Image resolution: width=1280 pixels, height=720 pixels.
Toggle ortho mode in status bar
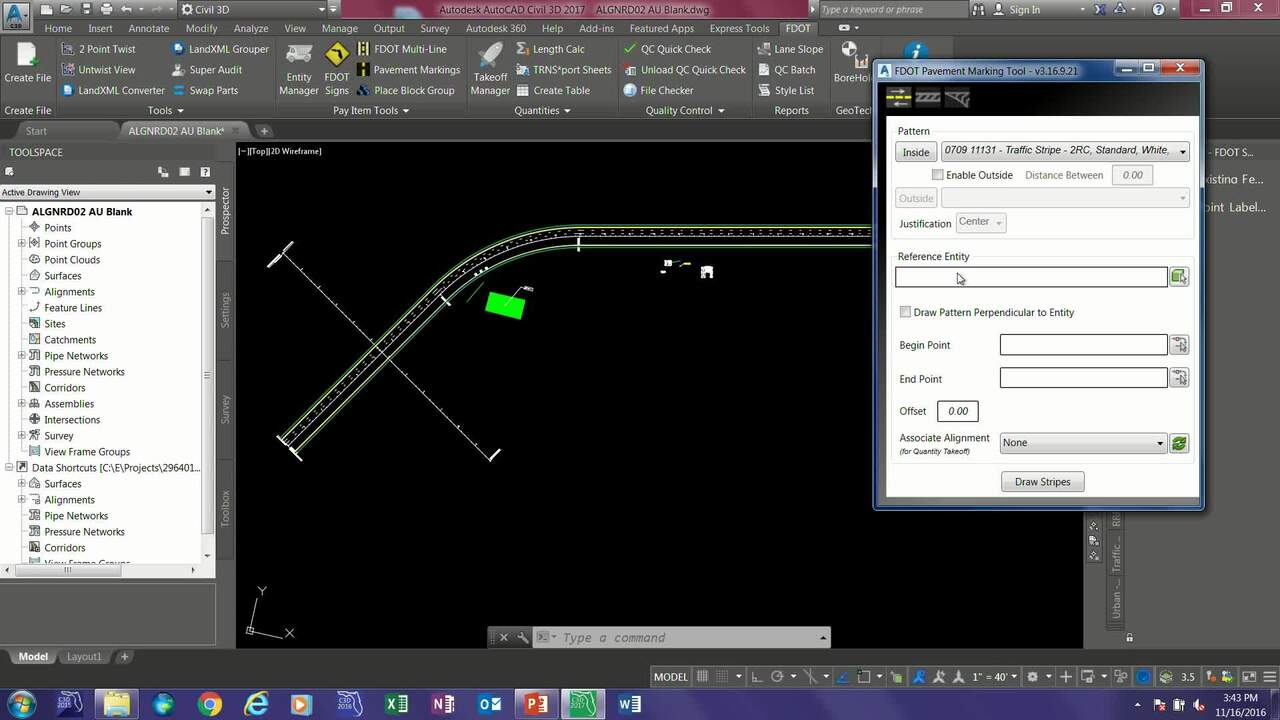pos(756,677)
